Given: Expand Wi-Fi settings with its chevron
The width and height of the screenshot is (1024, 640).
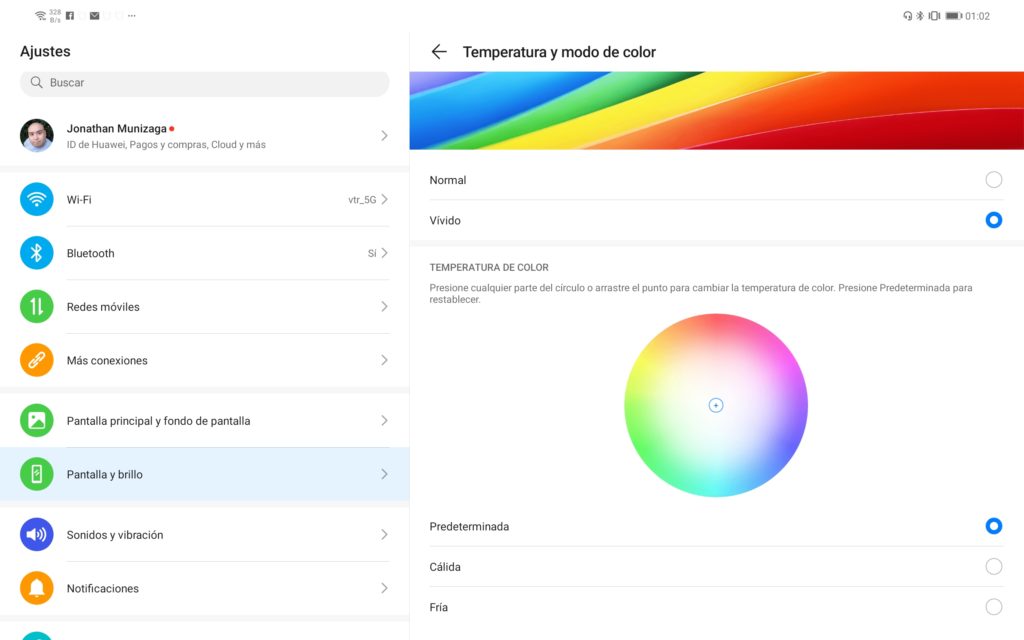Looking at the screenshot, I should tap(384, 200).
